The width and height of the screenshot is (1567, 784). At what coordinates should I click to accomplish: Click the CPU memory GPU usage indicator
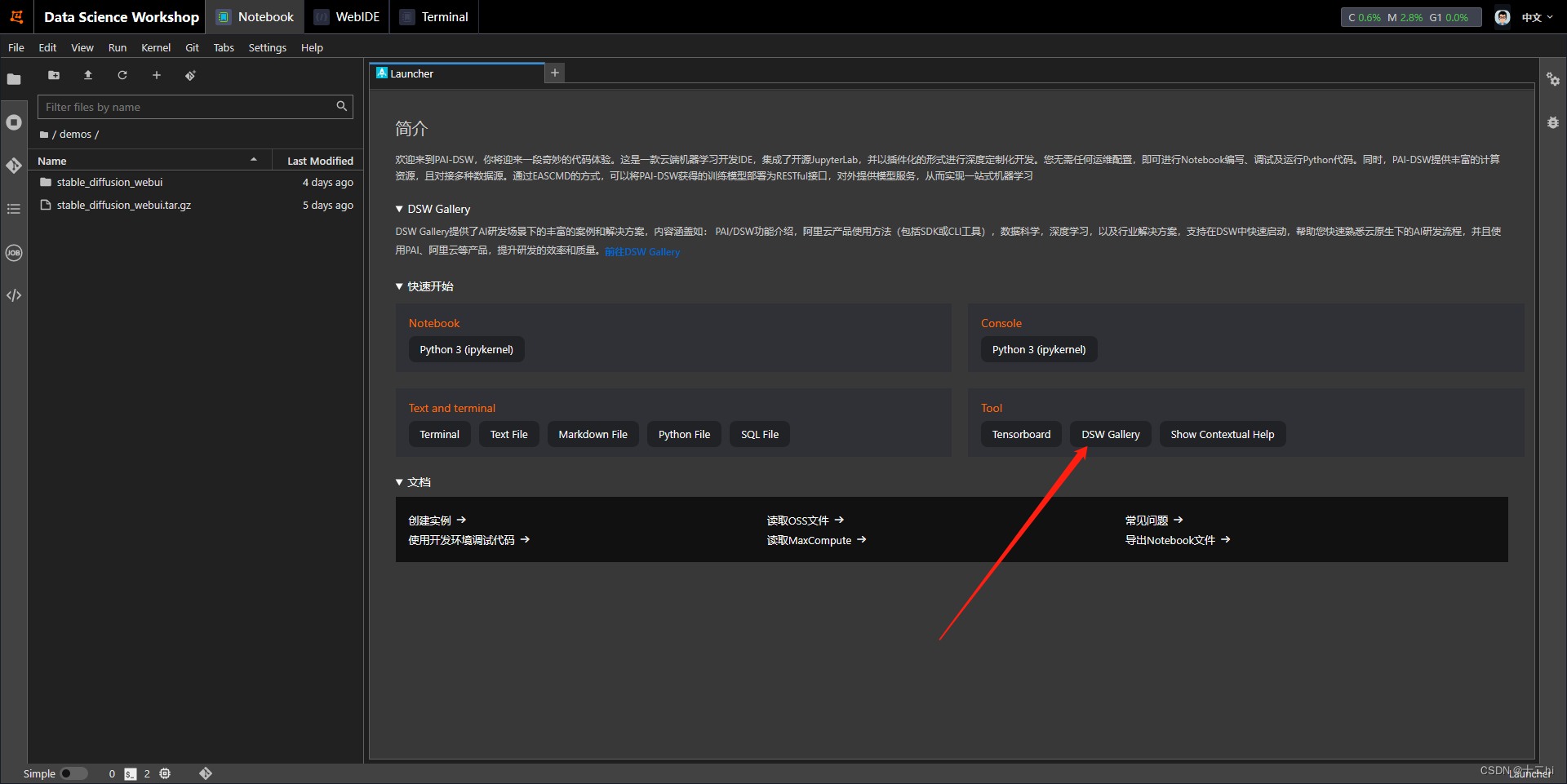click(x=1411, y=17)
